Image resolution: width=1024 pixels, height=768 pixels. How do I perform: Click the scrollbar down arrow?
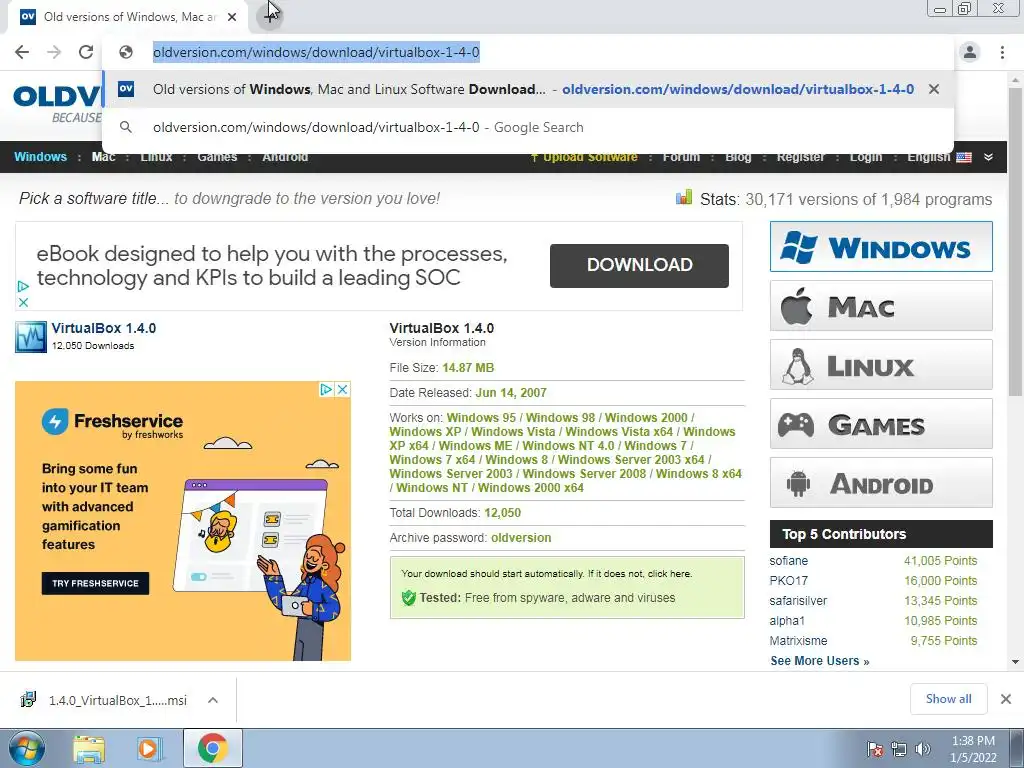pos(1016,662)
